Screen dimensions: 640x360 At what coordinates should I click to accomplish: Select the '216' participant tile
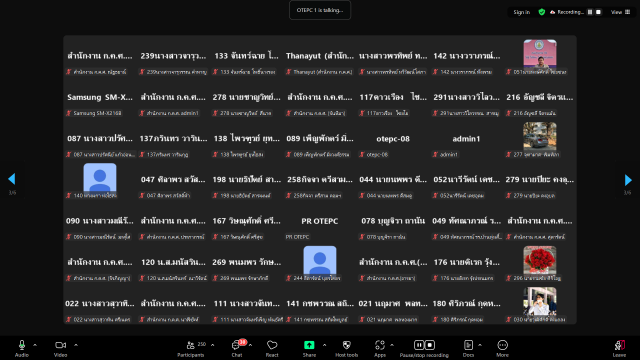pos(540,98)
